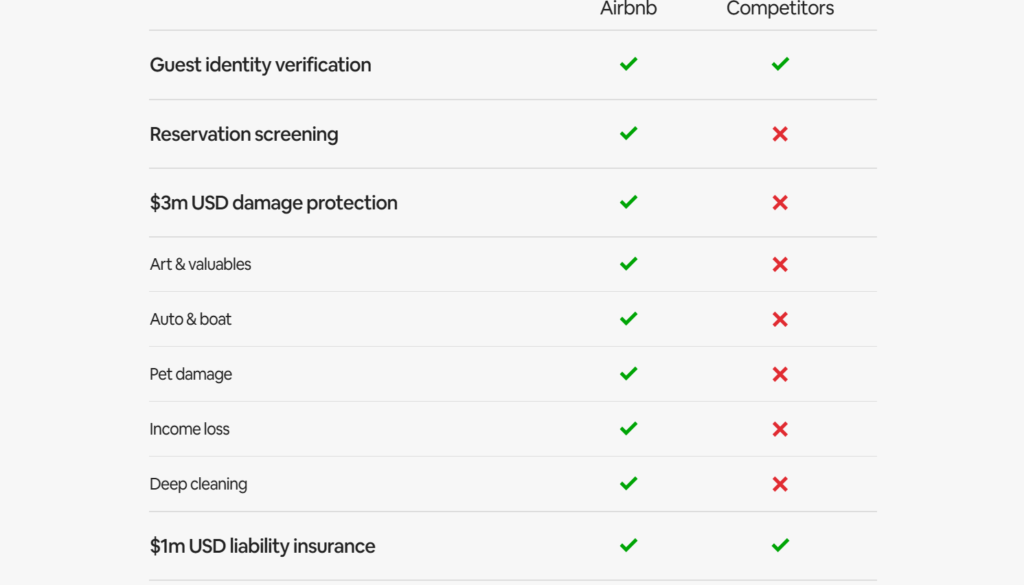Click Airbnb's green check for Auto & boat
The height and width of the screenshot is (585, 1024).
click(x=628, y=319)
